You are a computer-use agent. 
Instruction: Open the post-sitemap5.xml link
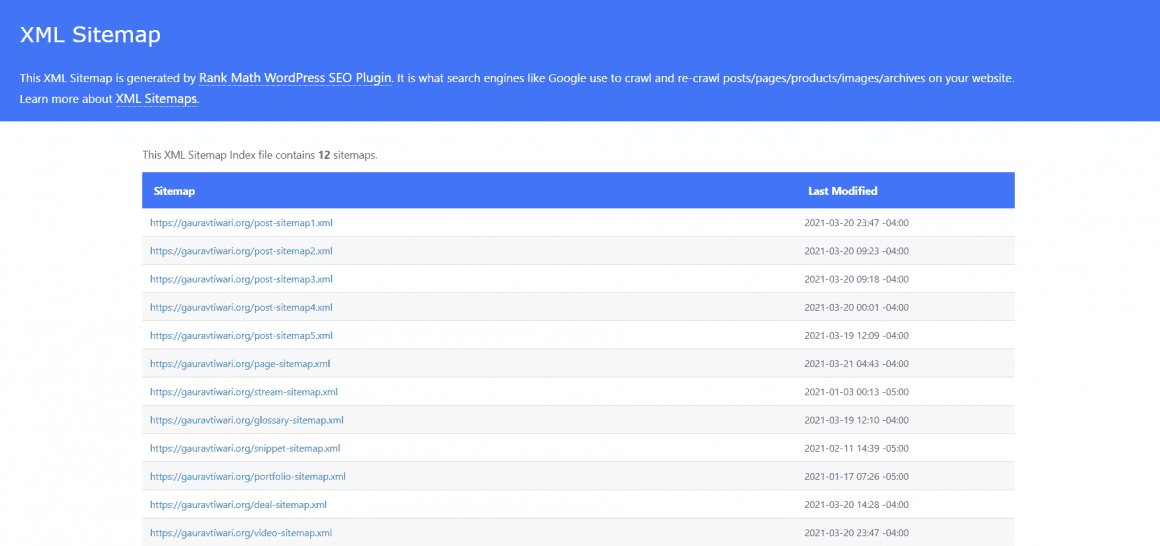tap(241, 336)
